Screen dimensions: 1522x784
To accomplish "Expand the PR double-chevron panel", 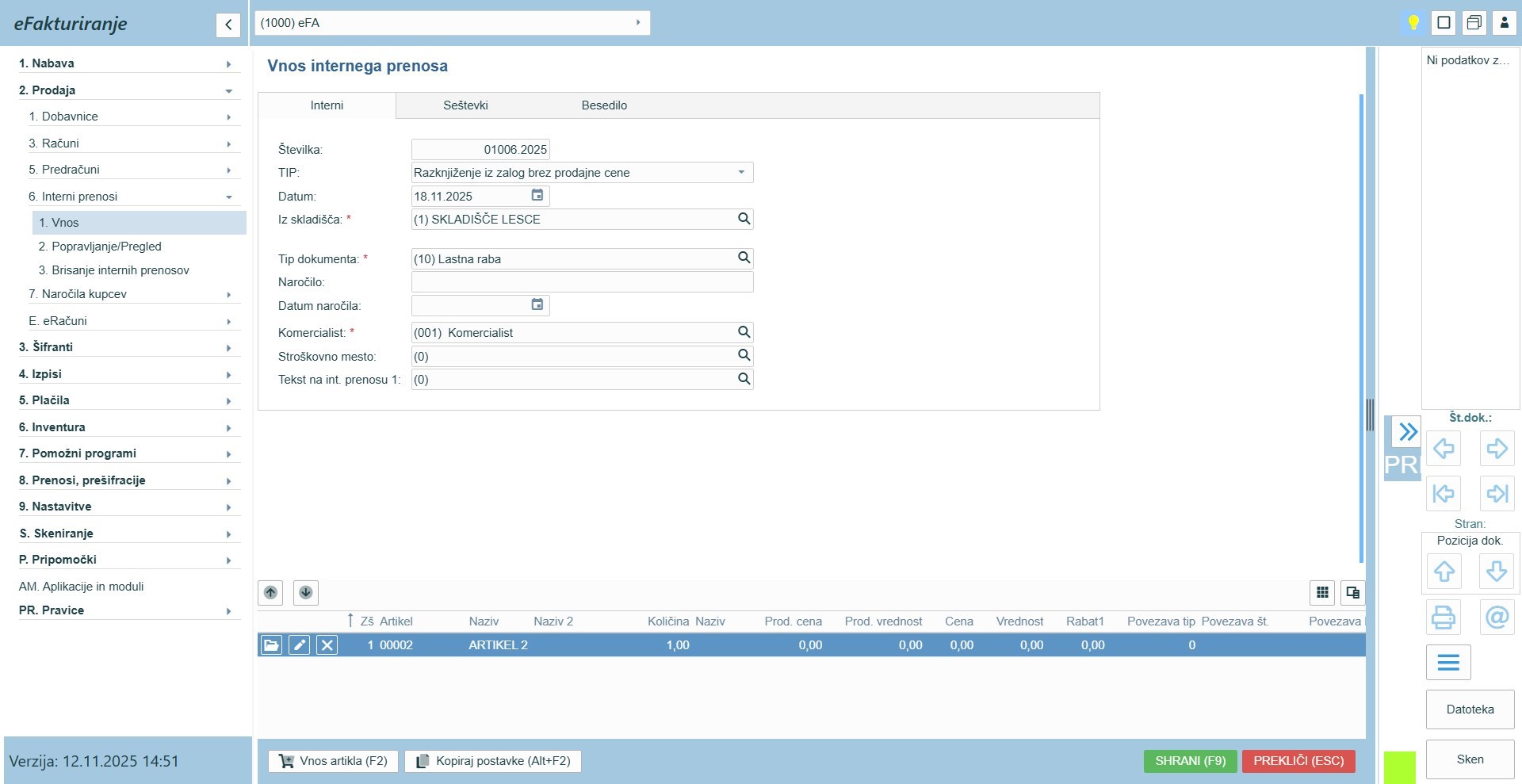I will point(1407,432).
